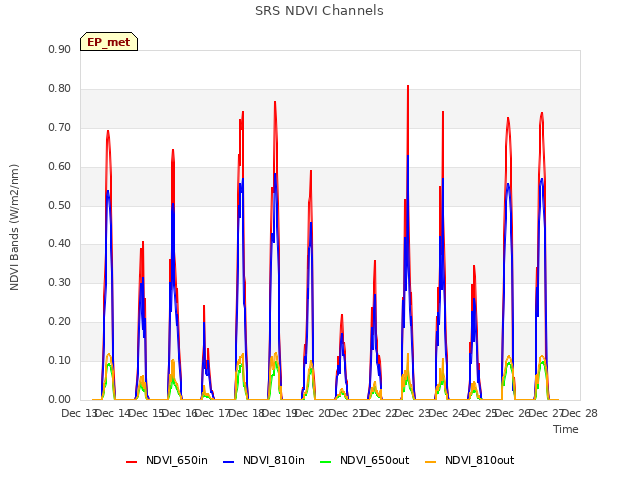
Task: Click the Time x-axis title
Action: [566, 429]
